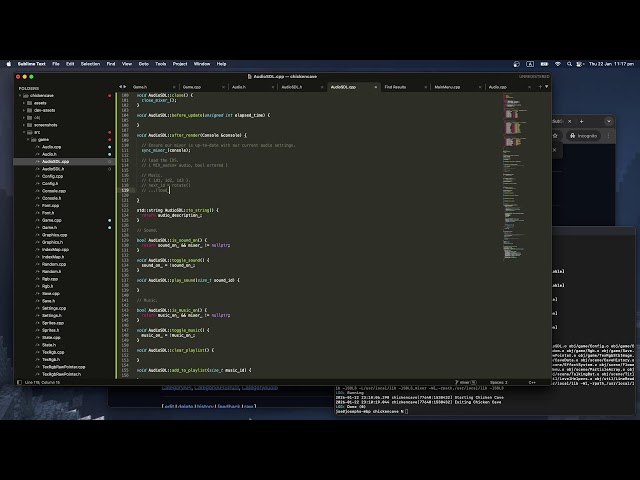The width and height of the screenshot is (640, 480).
Task: Open the Apple menu icon
Action: 9,64
